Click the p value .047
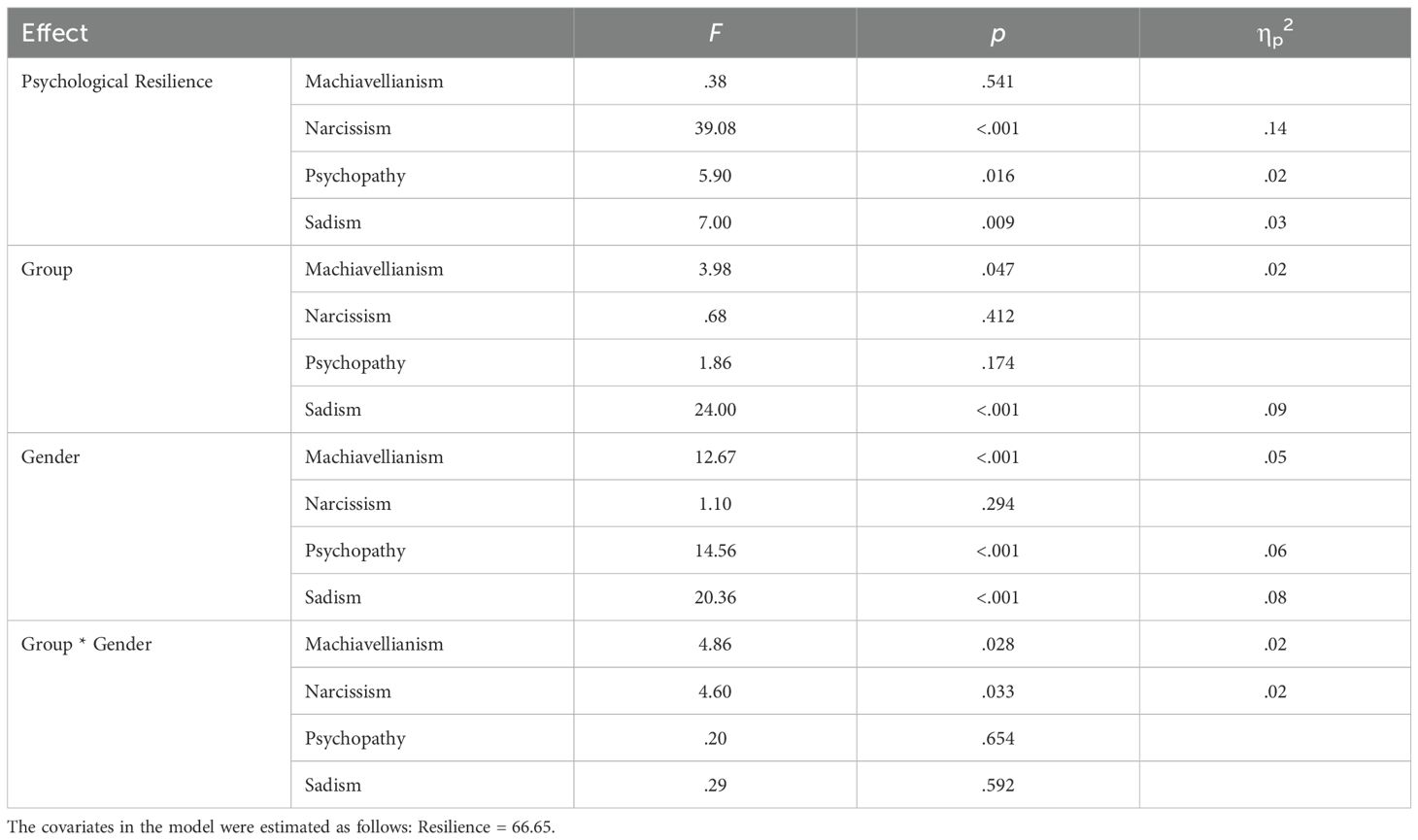 tap(997, 269)
